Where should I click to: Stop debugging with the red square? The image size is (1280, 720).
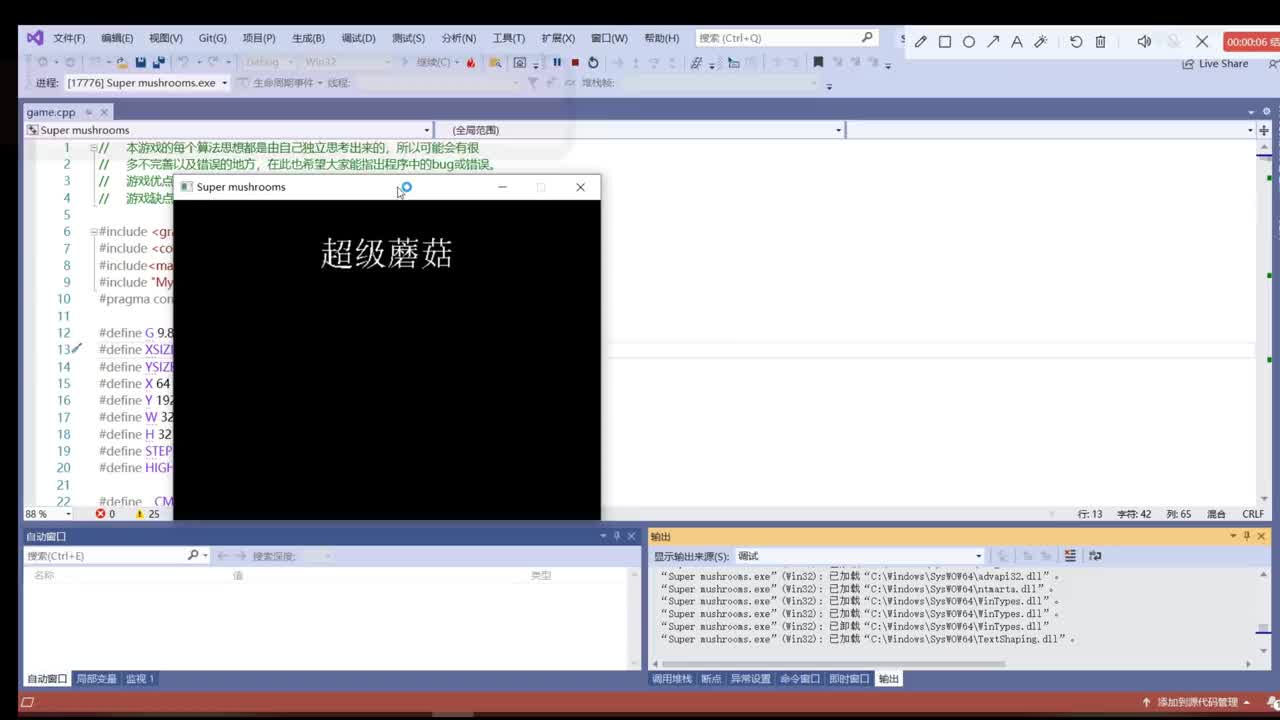pyautogui.click(x=575, y=62)
